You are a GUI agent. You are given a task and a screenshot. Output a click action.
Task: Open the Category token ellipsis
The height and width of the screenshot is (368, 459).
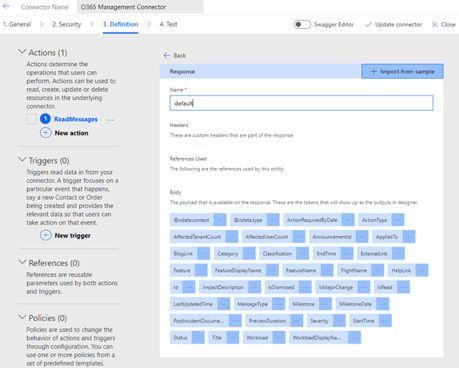pyautogui.click(x=249, y=254)
